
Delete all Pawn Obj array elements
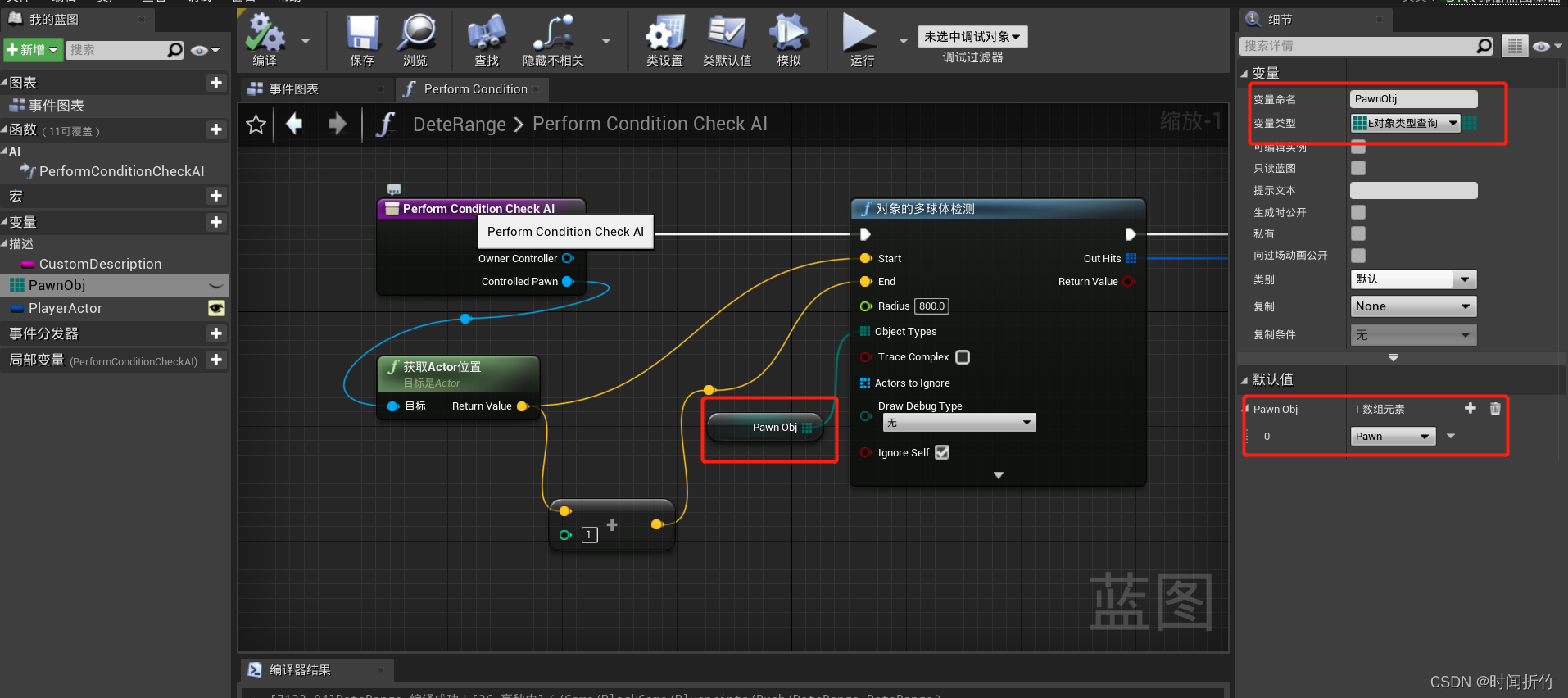[1495, 408]
